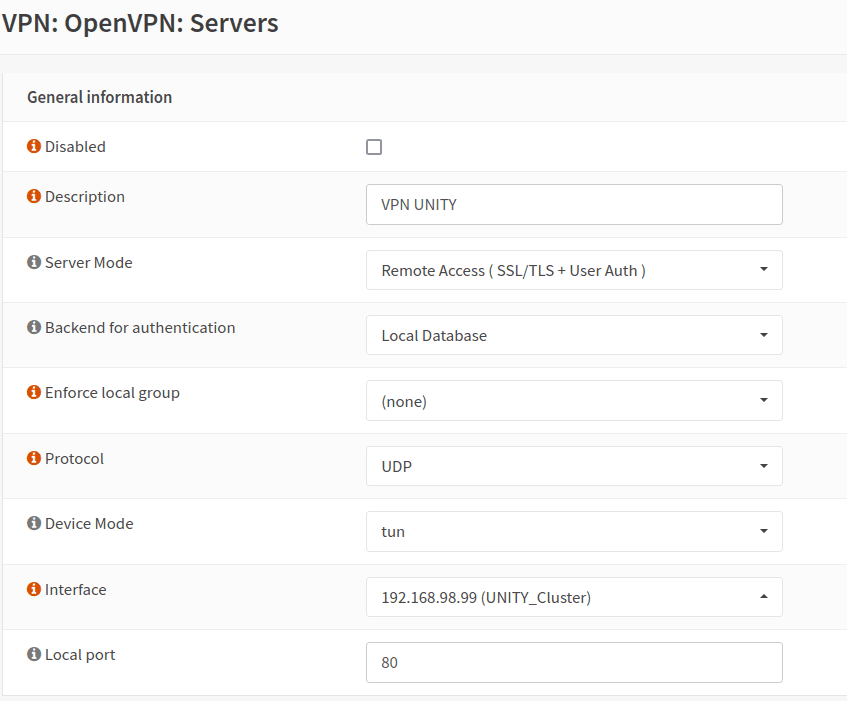Viewport: 847px width, 701px height.
Task: Click the Interface info icon
Action: [34, 590]
